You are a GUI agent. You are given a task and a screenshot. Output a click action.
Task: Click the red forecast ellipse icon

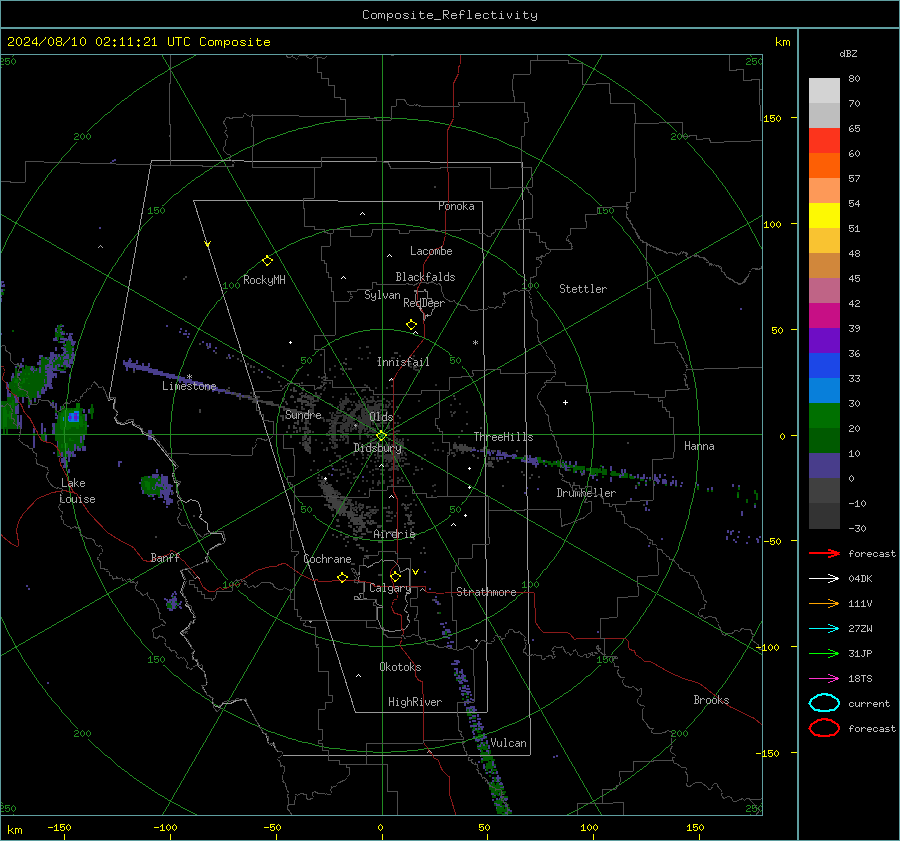(824, 728)
